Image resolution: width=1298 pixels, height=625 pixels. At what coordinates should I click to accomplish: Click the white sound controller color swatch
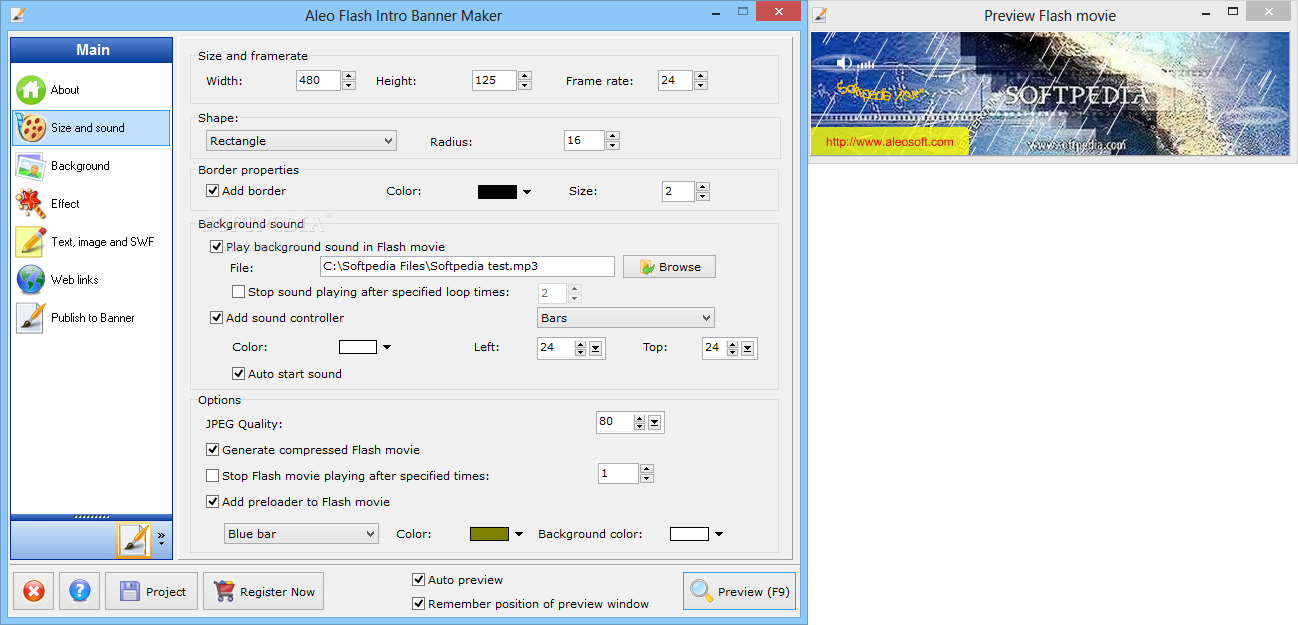pyautogui.click(x=358, y=347)
